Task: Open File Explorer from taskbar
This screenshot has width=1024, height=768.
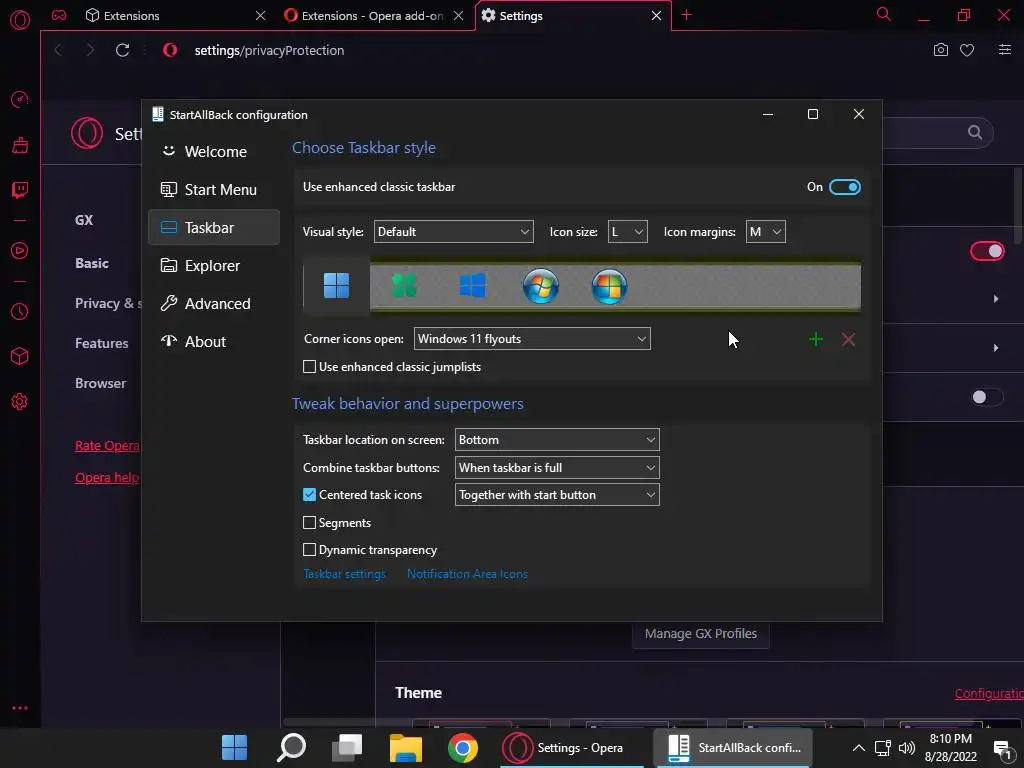Action: (406, 748)
